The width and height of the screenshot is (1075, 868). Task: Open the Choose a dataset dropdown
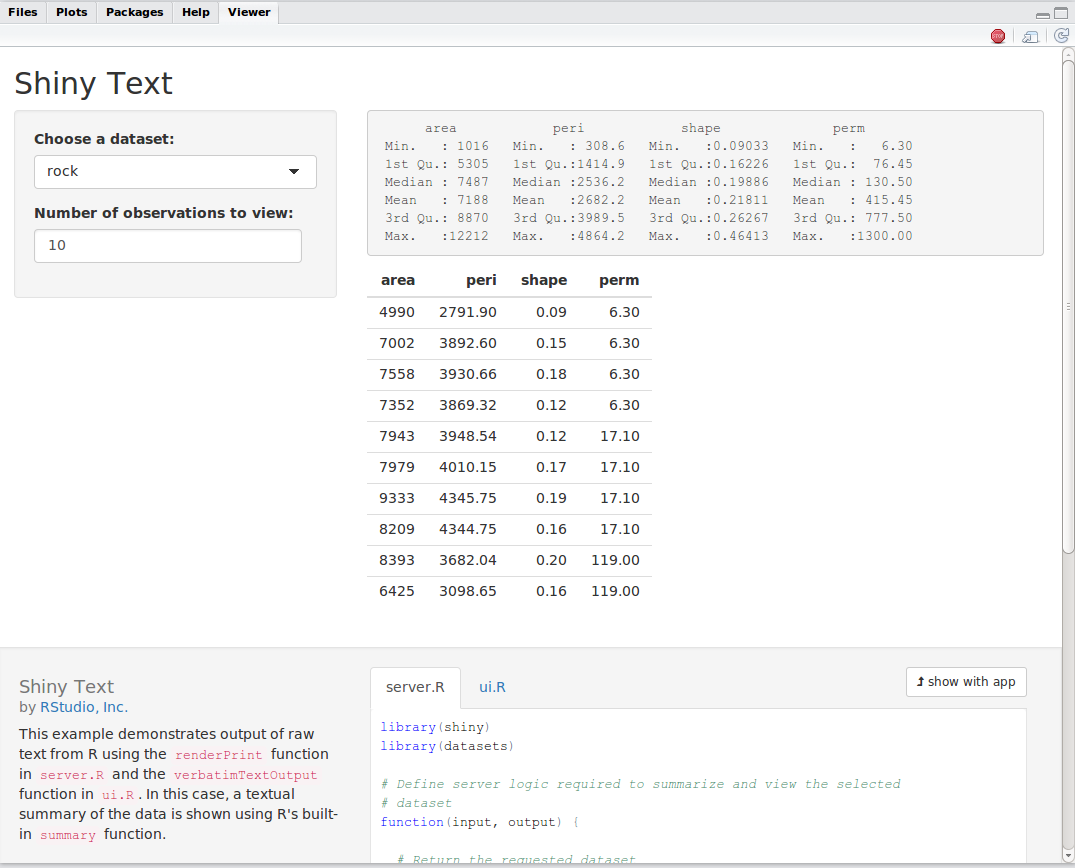point(175,172)
